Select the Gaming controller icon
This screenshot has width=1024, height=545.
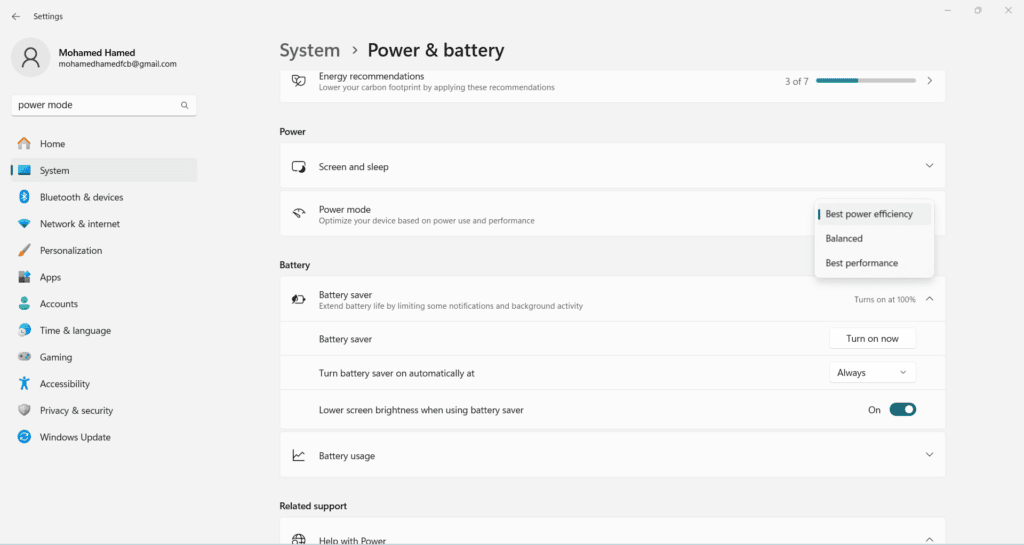point(24,357)
